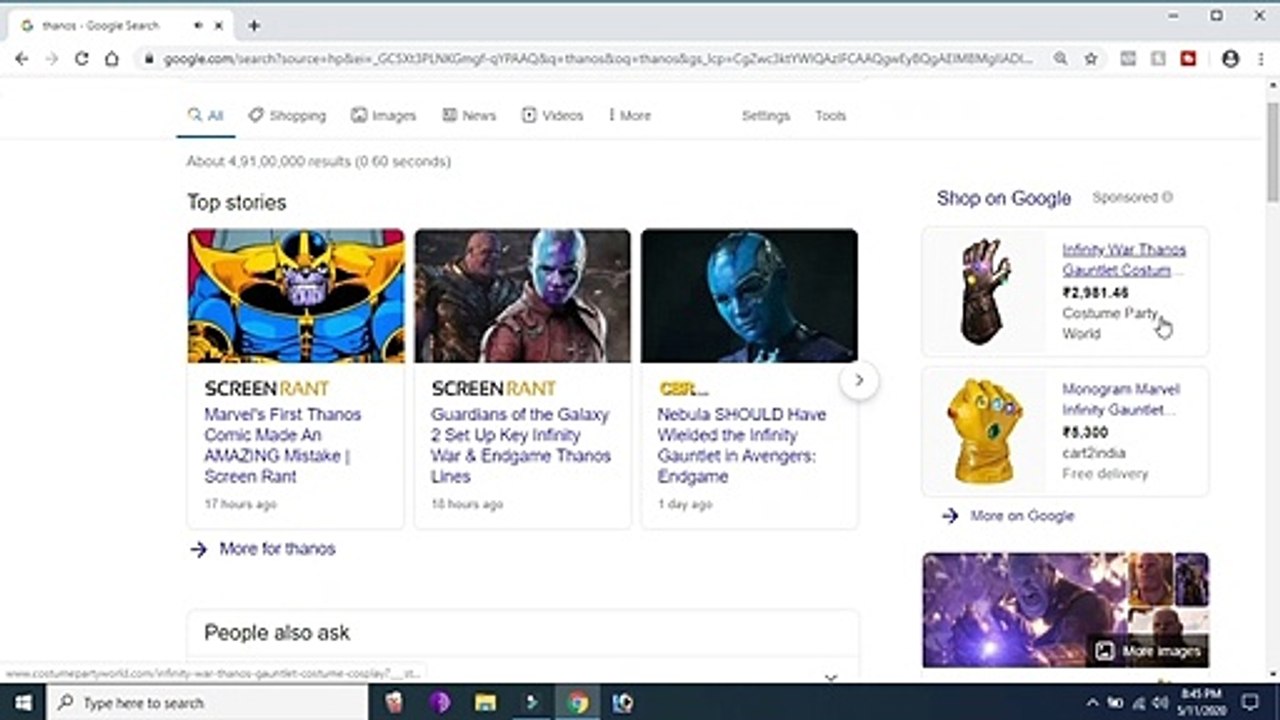1280x720 pixels.
Task: Open a new browser tab
Action: tap(254, 25)
